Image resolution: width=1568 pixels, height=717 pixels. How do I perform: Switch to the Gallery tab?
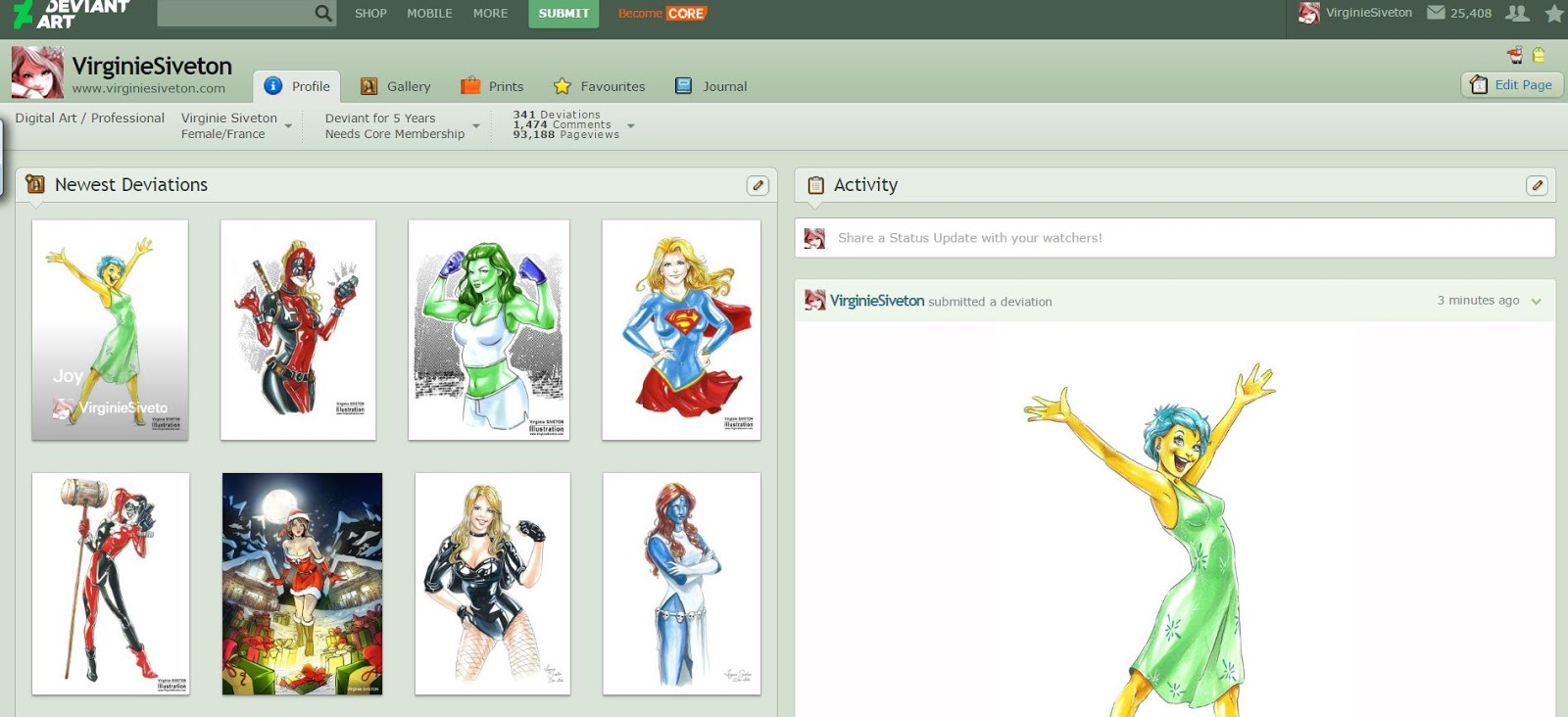tap(395, 86)
